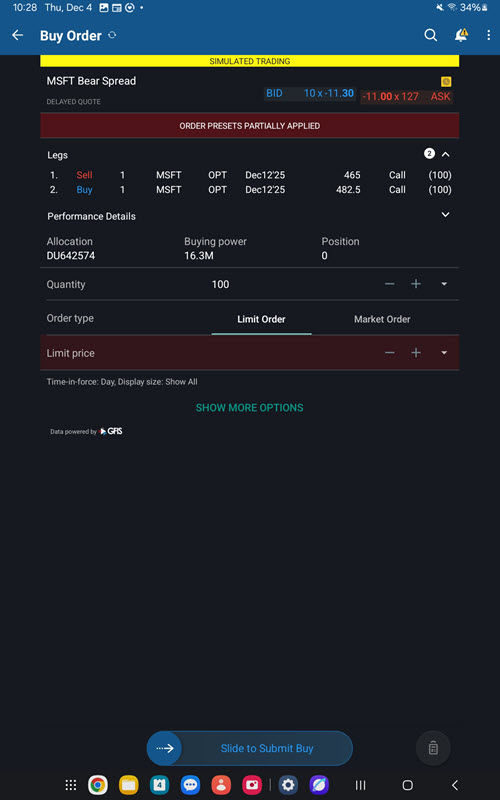
Task: Tap the back arrow in header
Action: [18, 35]
